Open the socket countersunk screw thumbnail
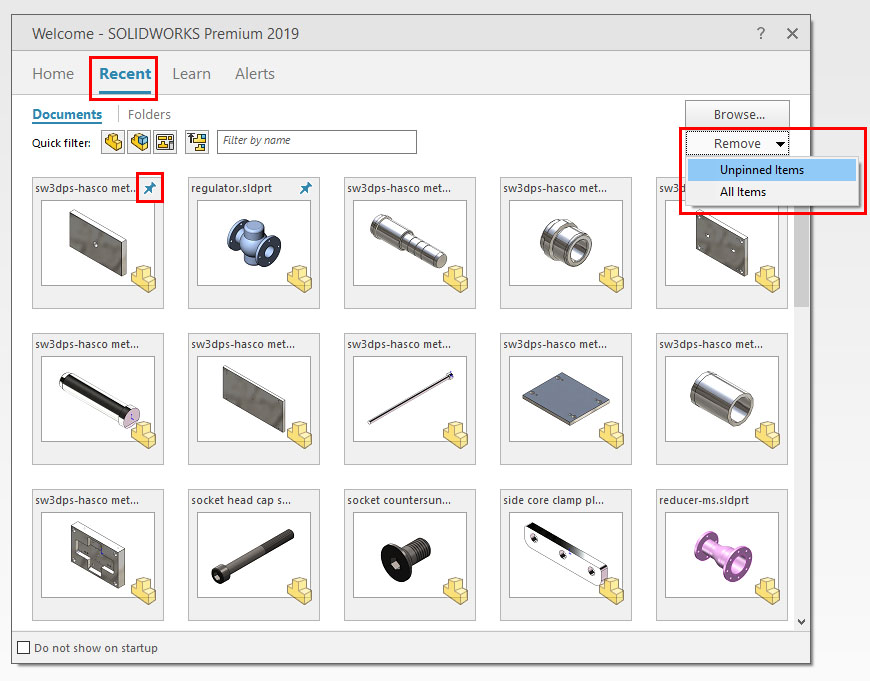This screenshot has height=681, width=870. click(409, 555)
